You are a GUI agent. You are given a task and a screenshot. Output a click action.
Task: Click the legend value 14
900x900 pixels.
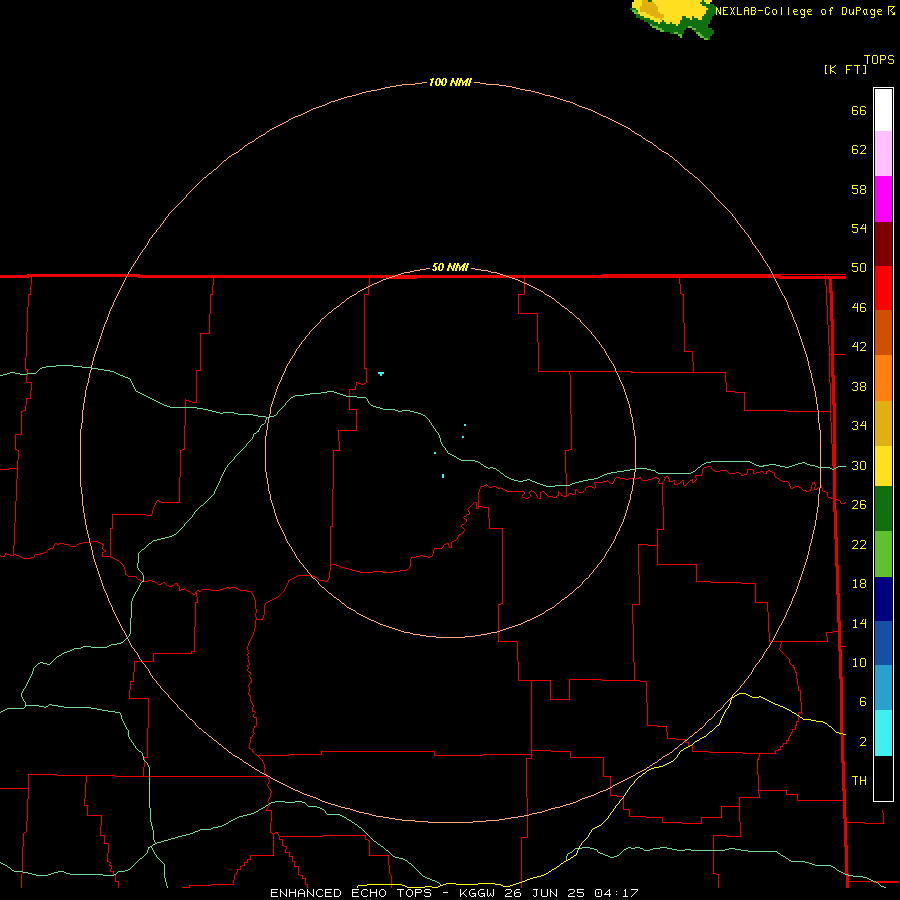[x=859, y=623]
